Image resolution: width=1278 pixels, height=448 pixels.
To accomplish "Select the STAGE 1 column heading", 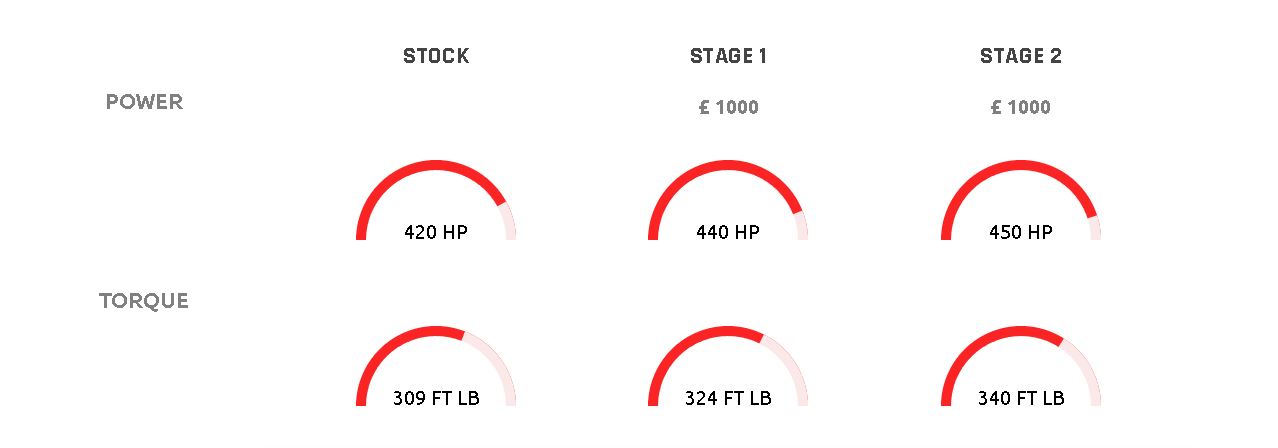I will click(728, 56).
